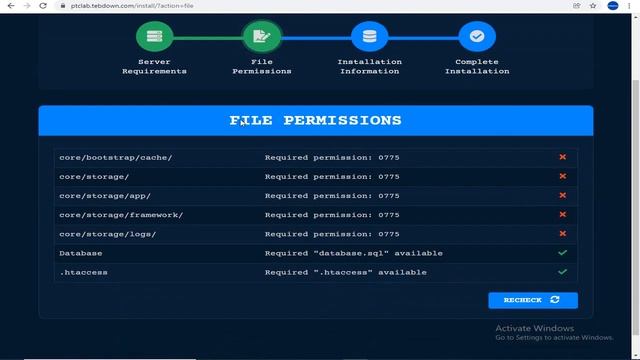
Task: Click Required "database.sql" available text
Action: tap(353, 253)
